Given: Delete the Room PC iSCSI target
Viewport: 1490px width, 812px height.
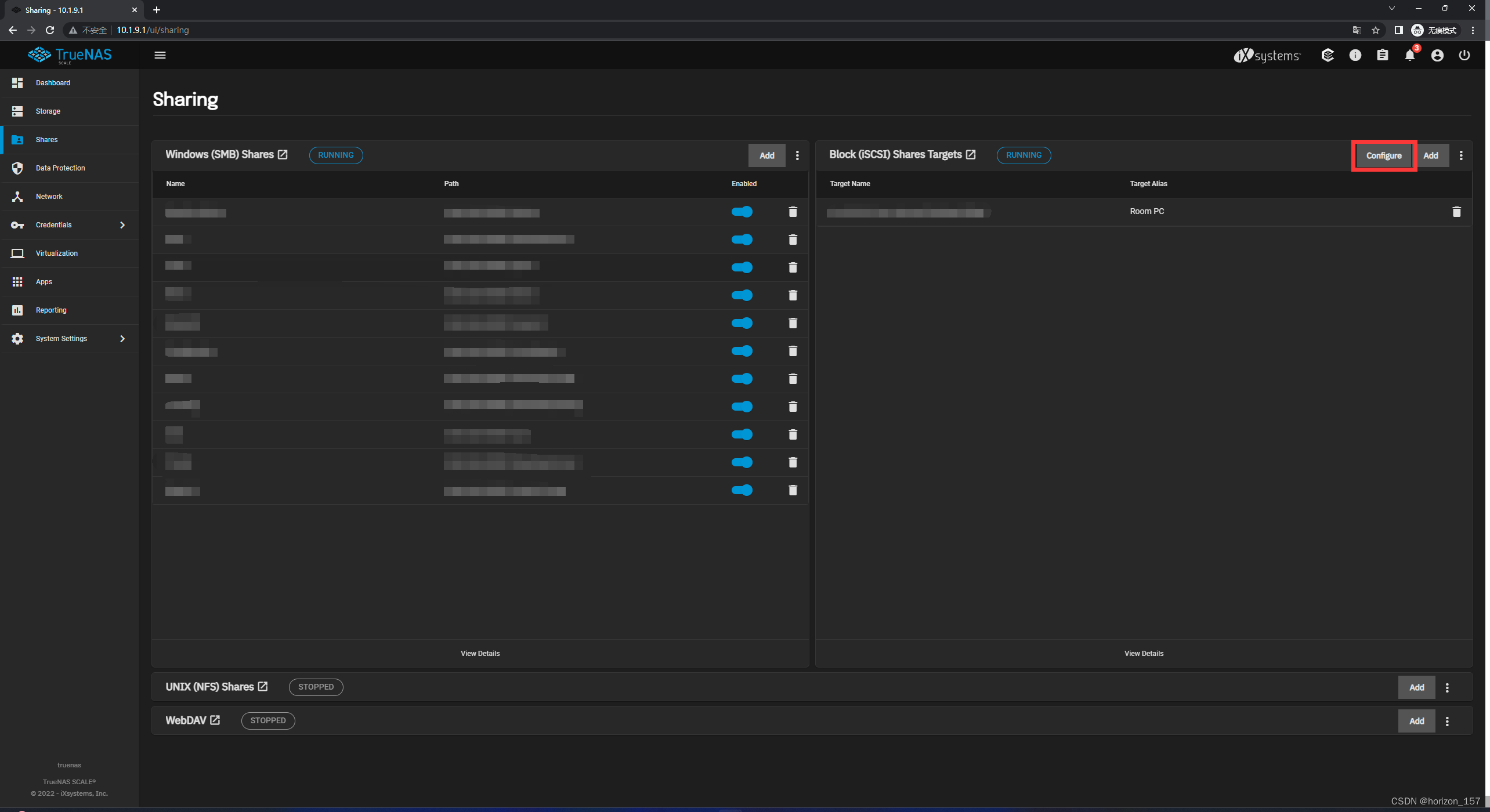Looking at the screenshot, I should (x=1457, y=211).
